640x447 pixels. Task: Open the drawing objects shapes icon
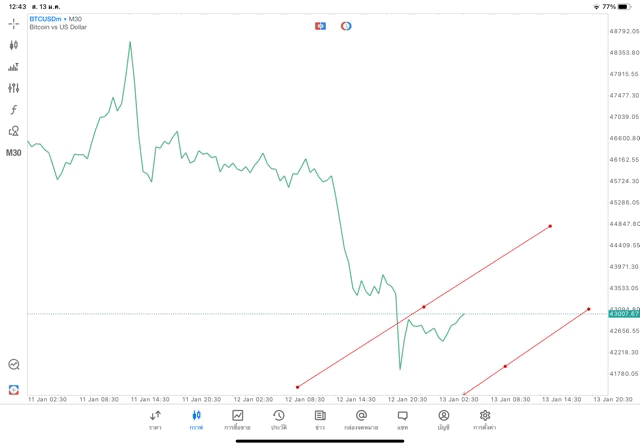point(14,131)
